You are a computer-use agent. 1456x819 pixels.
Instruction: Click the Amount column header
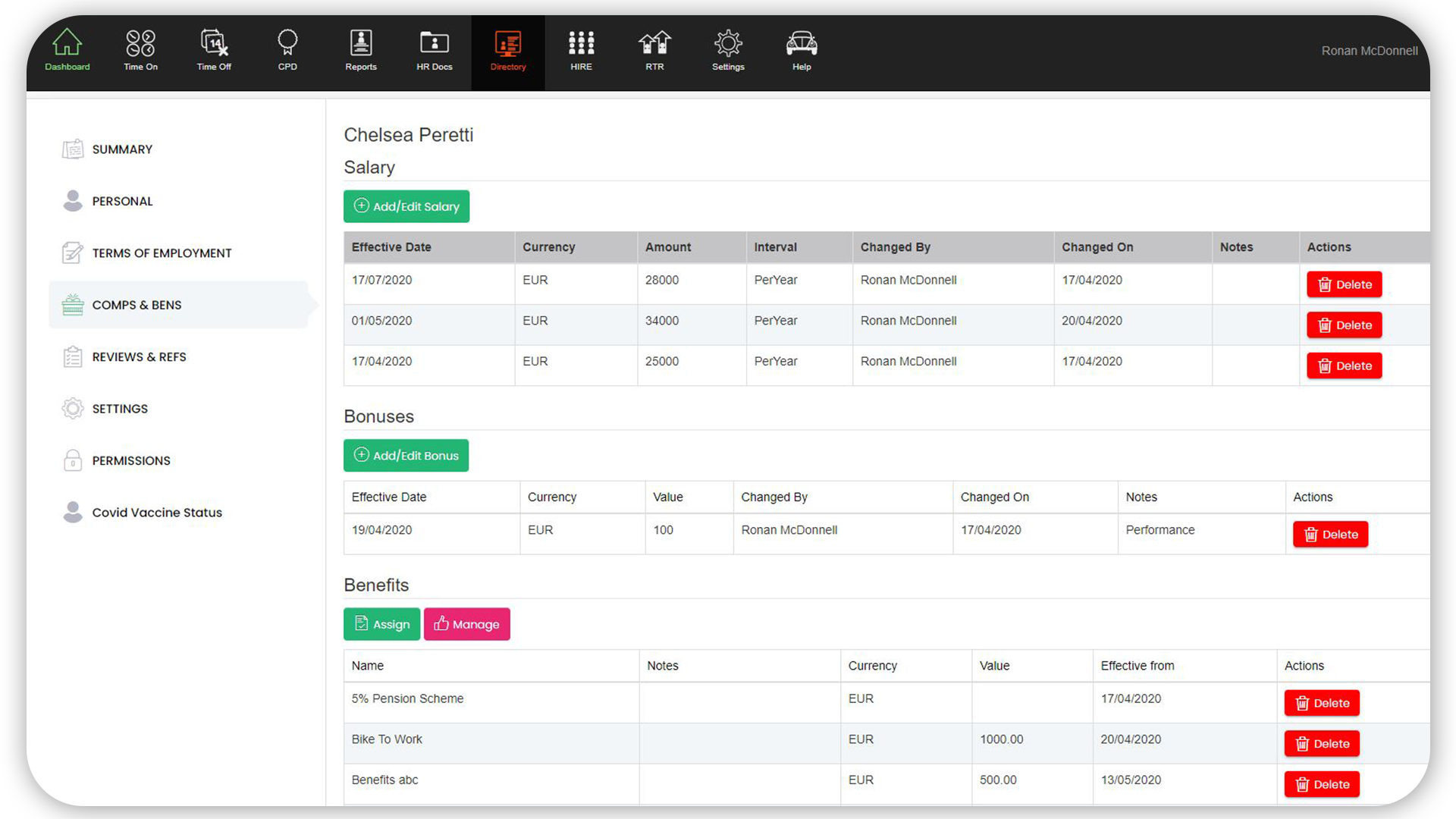point(668,247)
